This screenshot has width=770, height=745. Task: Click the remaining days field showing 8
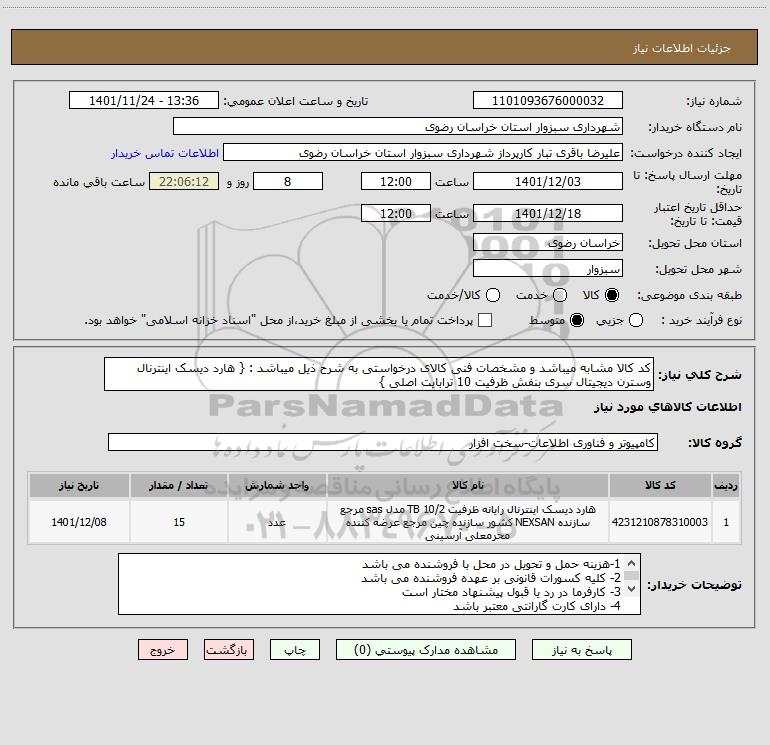pos(288,181)
